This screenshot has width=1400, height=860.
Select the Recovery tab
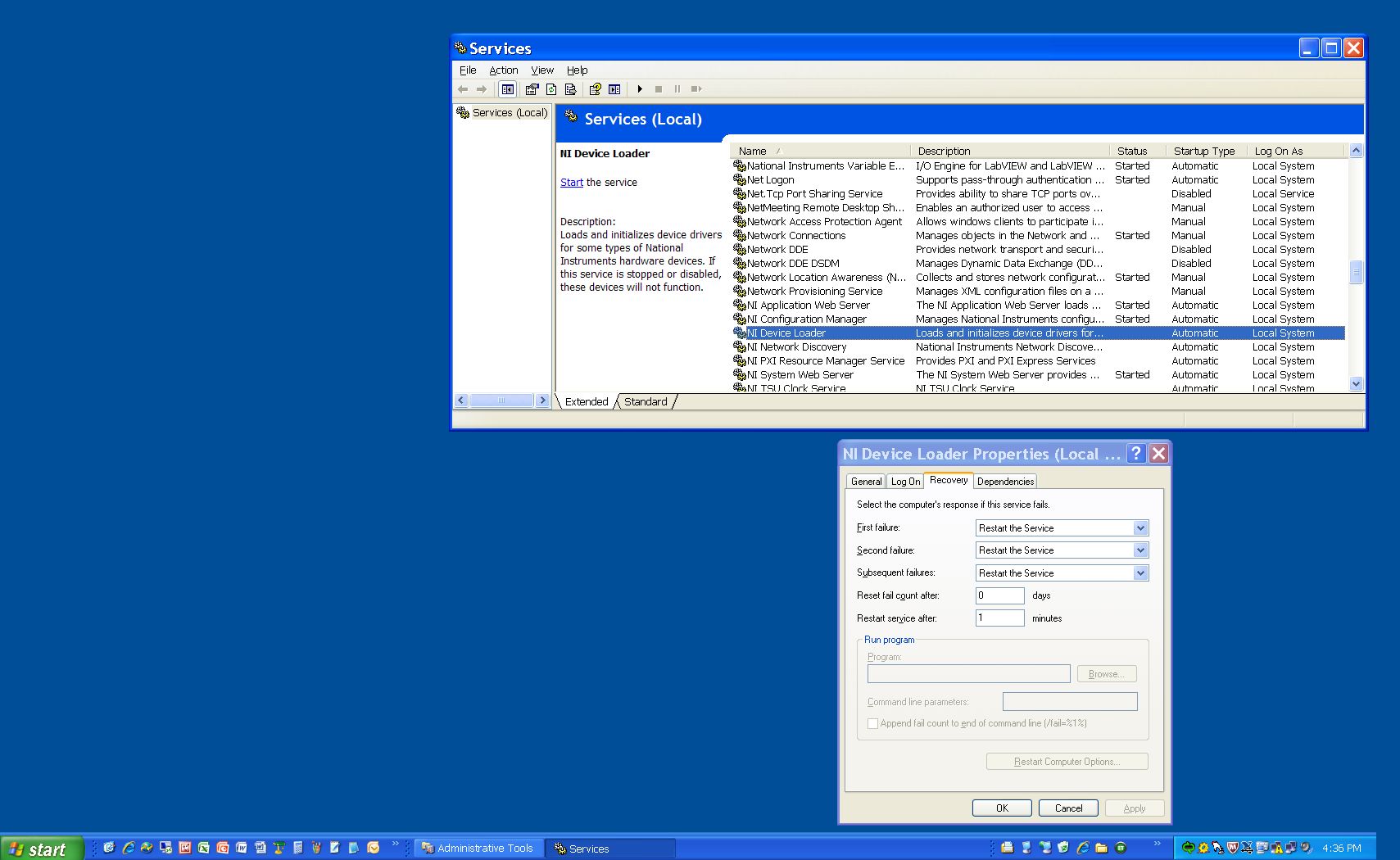948,480
